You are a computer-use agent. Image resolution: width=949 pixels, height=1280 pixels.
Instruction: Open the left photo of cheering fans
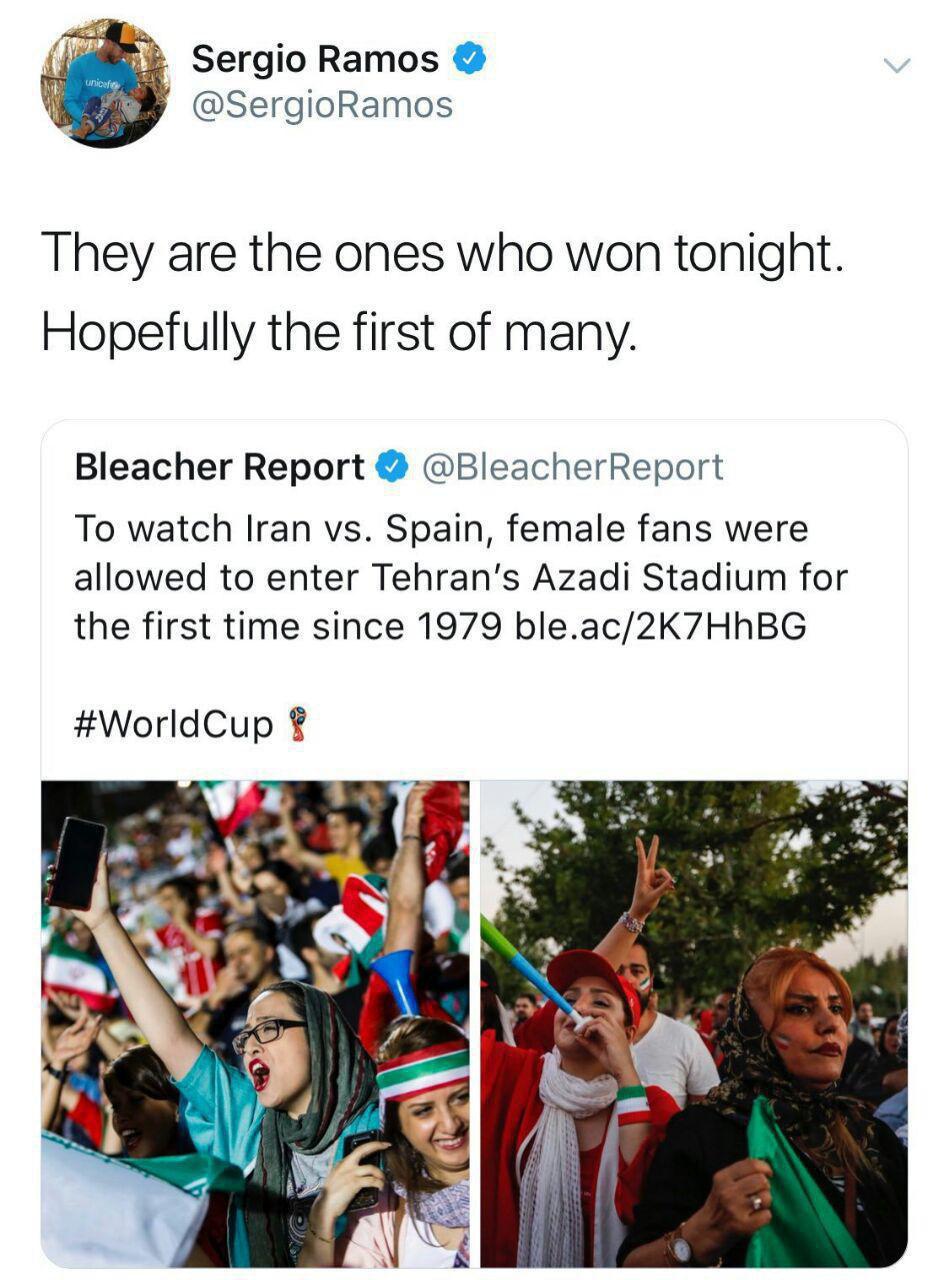255,1023
